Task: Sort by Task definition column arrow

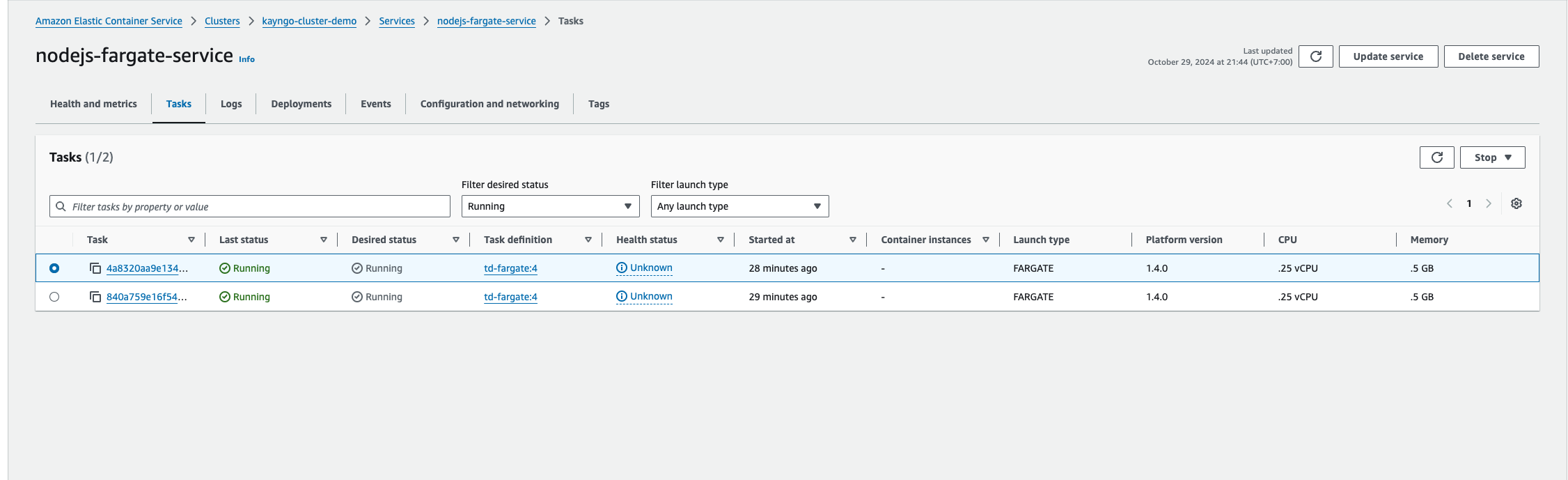Action: click(x=588, y=240)
